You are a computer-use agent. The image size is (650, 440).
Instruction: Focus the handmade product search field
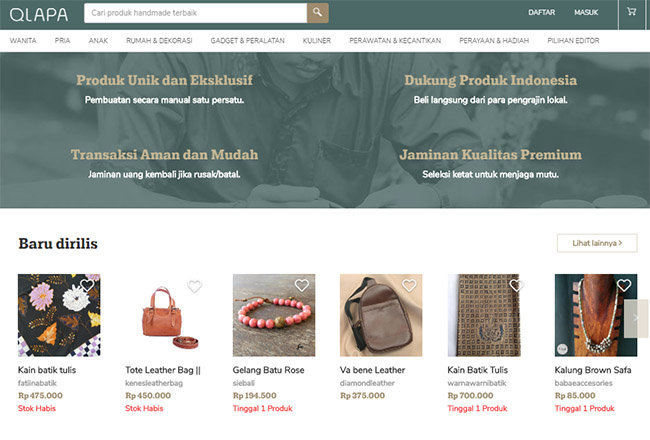(x=196, y=13)
